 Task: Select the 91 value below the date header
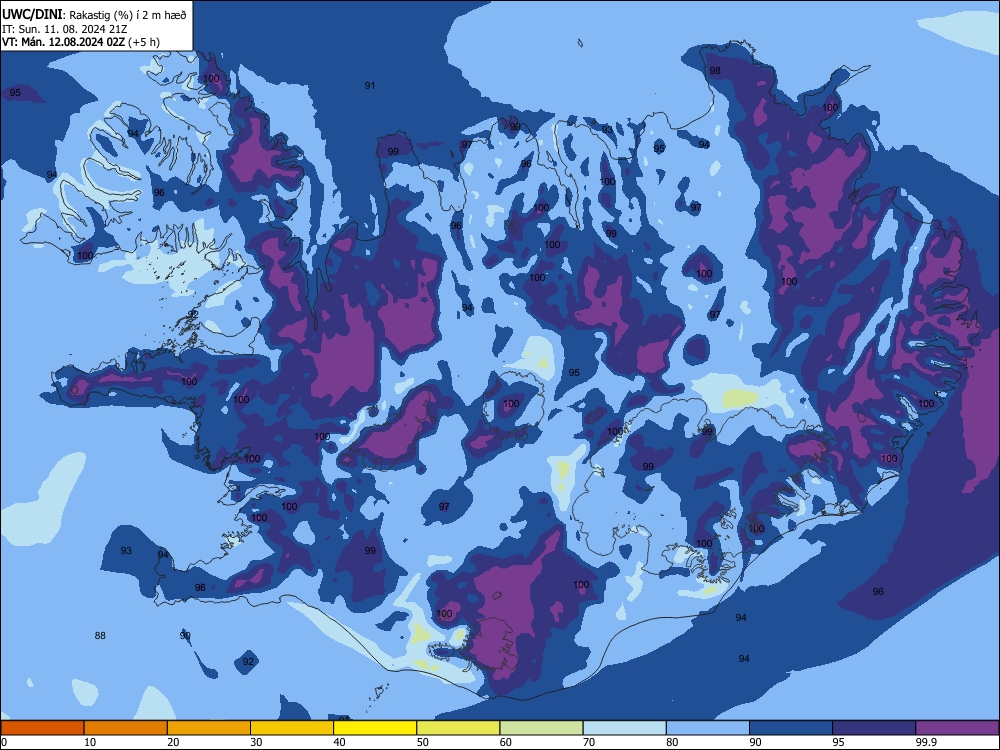pyautogui.click(x=370, y=85)
